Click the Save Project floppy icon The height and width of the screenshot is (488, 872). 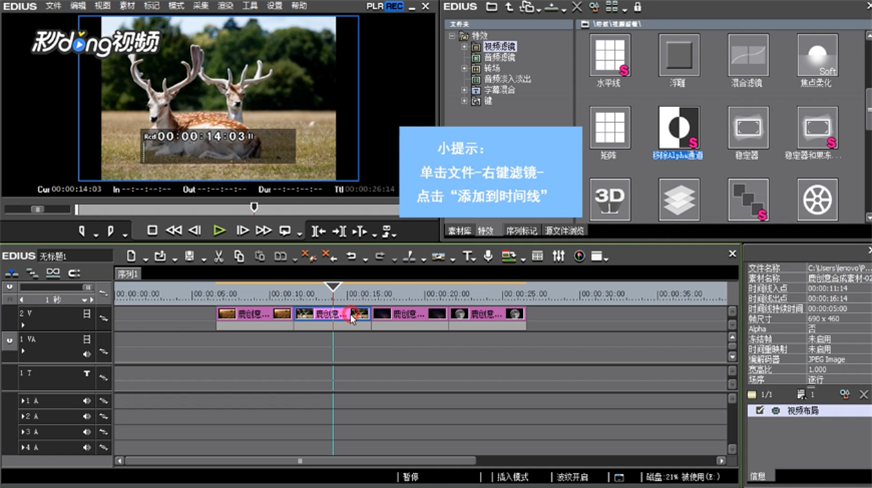(x=190, y=256)
